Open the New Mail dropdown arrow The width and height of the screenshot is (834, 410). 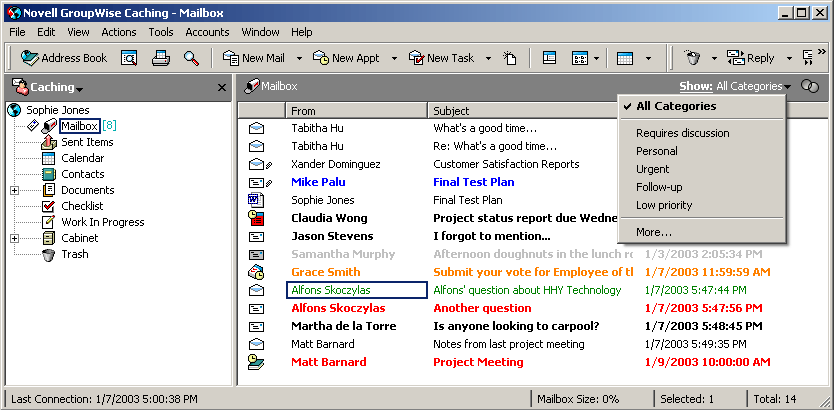click(x=299, y=58)
